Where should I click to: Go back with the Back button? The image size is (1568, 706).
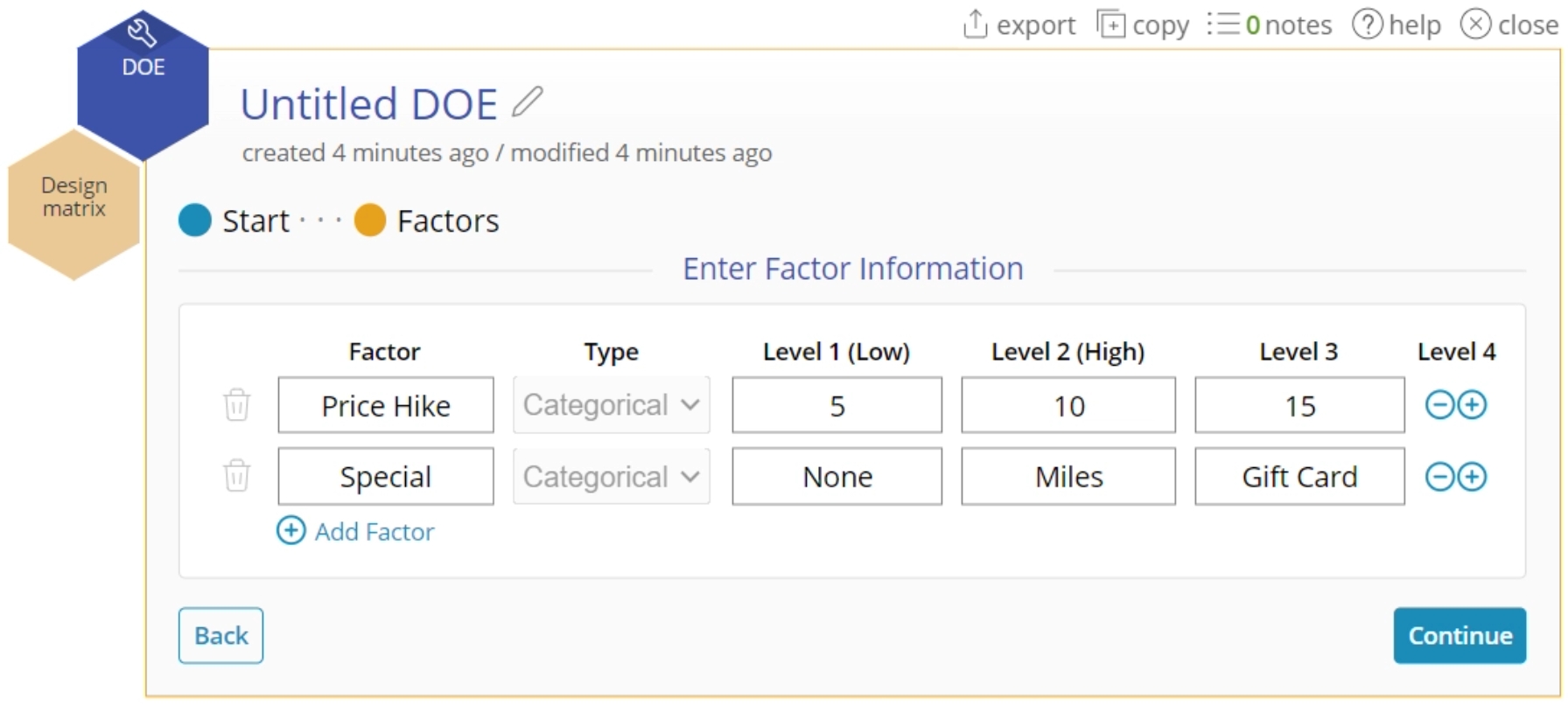220,635
